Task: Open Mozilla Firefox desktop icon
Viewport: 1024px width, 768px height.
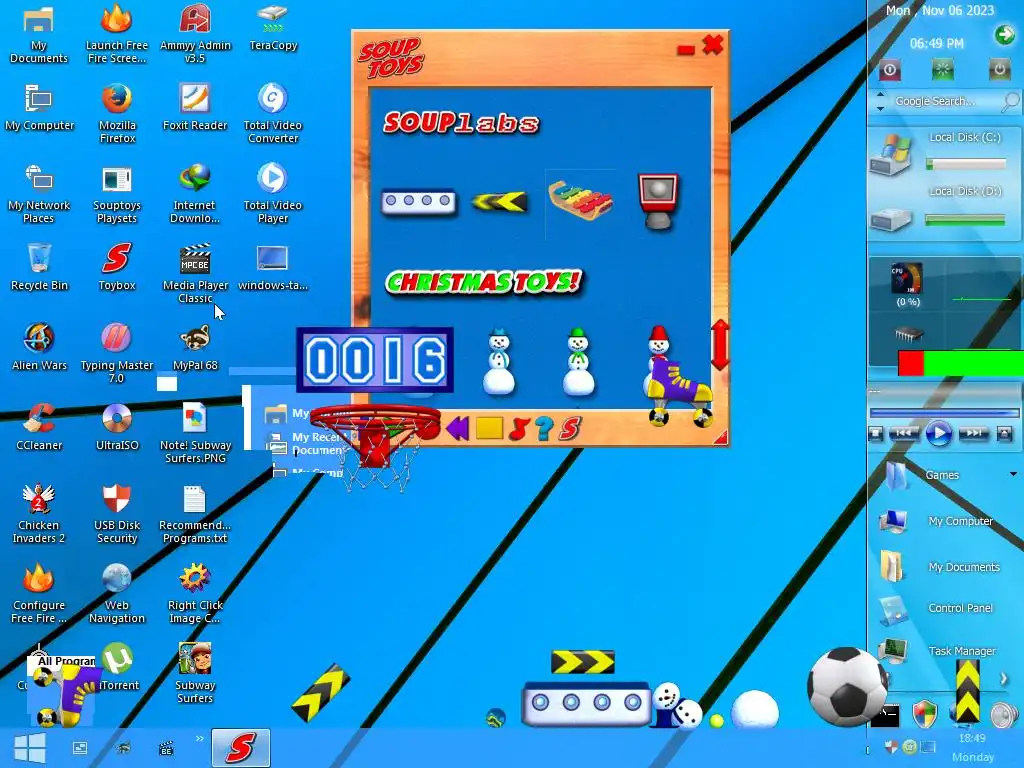Action: [117, 112]
